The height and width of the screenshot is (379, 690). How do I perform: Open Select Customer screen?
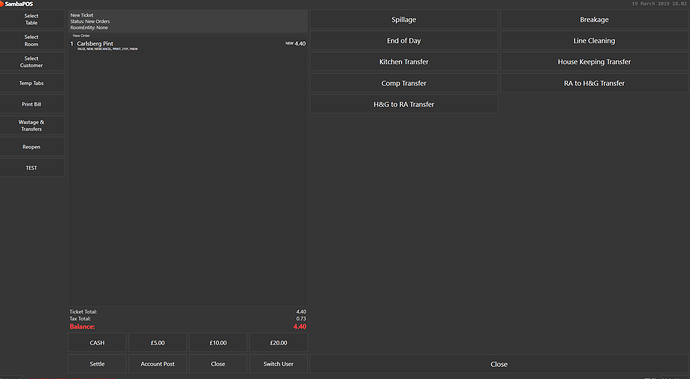coord(32,62)
